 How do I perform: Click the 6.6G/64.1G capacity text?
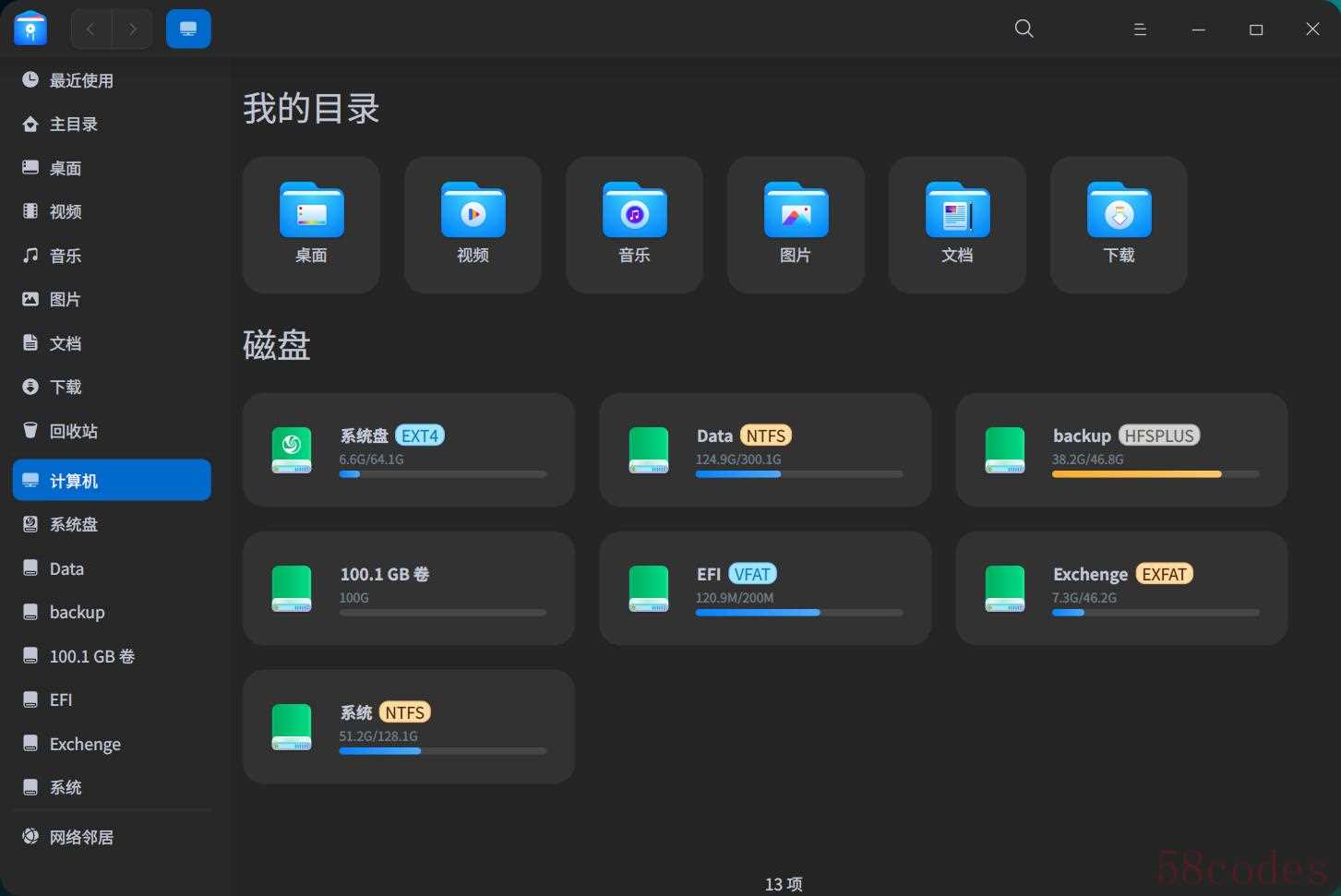pyautogui.click(x=371, y=459)
